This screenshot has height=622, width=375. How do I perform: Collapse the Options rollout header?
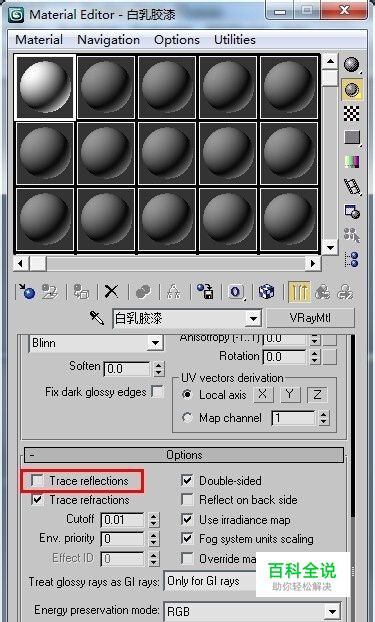(184, 455)
